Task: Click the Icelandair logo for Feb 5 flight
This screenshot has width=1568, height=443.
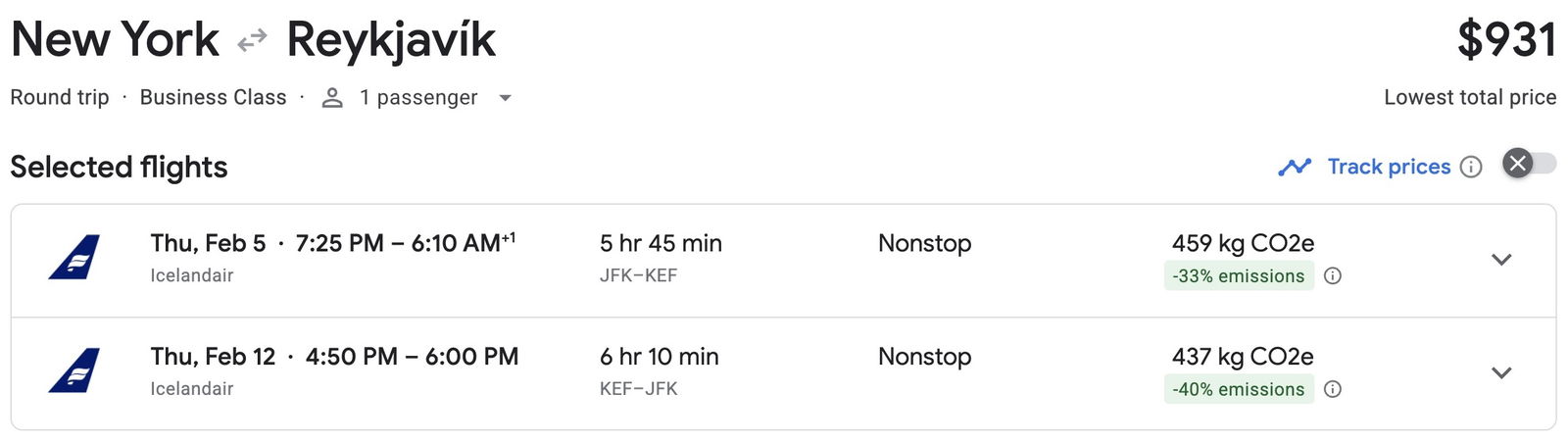Action: tap(74, 258)
